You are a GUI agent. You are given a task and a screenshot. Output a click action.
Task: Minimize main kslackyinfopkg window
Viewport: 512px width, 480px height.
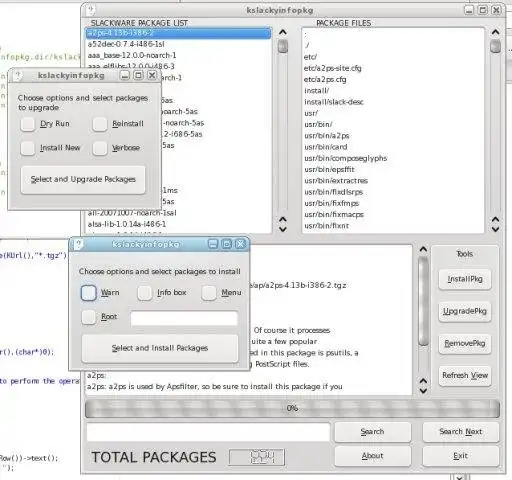(x=469, y=10)
